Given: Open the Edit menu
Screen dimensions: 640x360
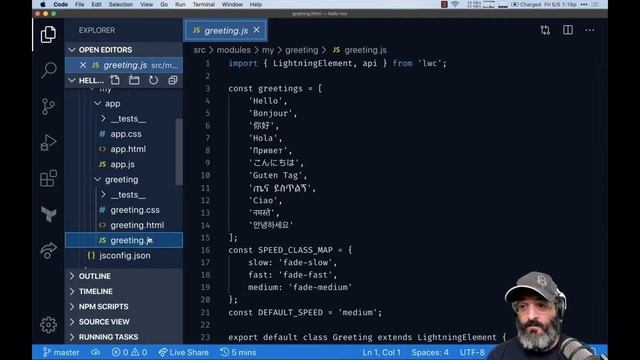Looking at the screenshot, I should click(x=96, y=4).
